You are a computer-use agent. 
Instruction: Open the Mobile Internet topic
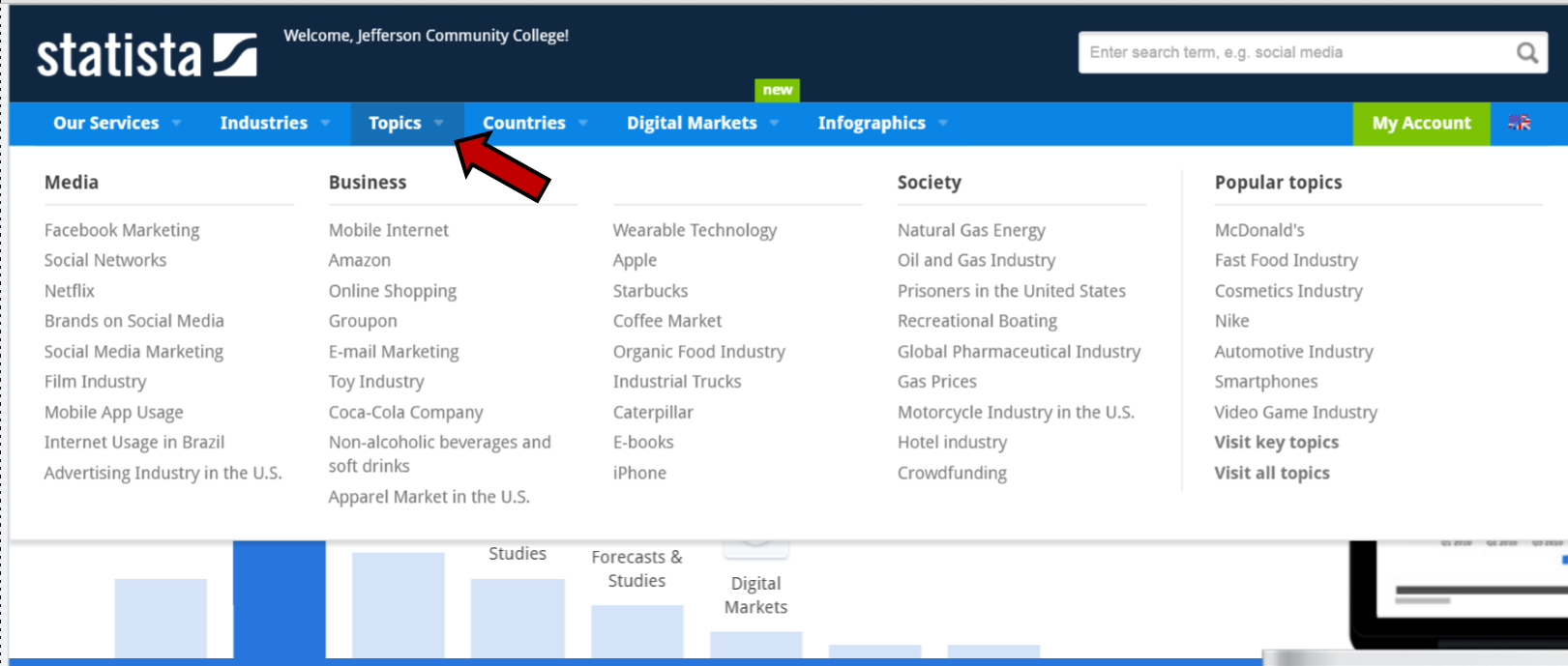(x=389, y=230)
